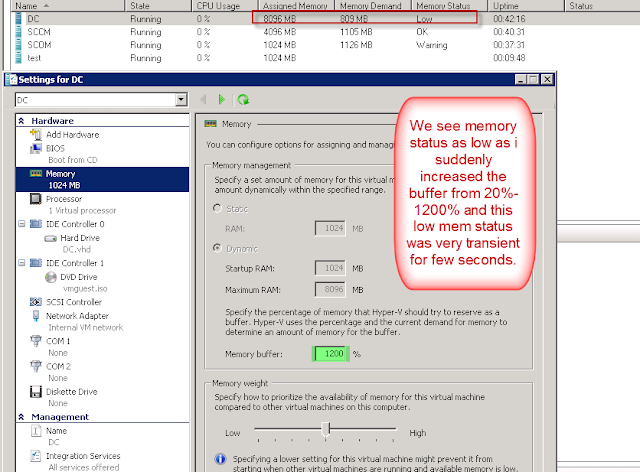Select the Memory 1024 MB tree item
Screen dimensions: 640x472
(102, 179)
